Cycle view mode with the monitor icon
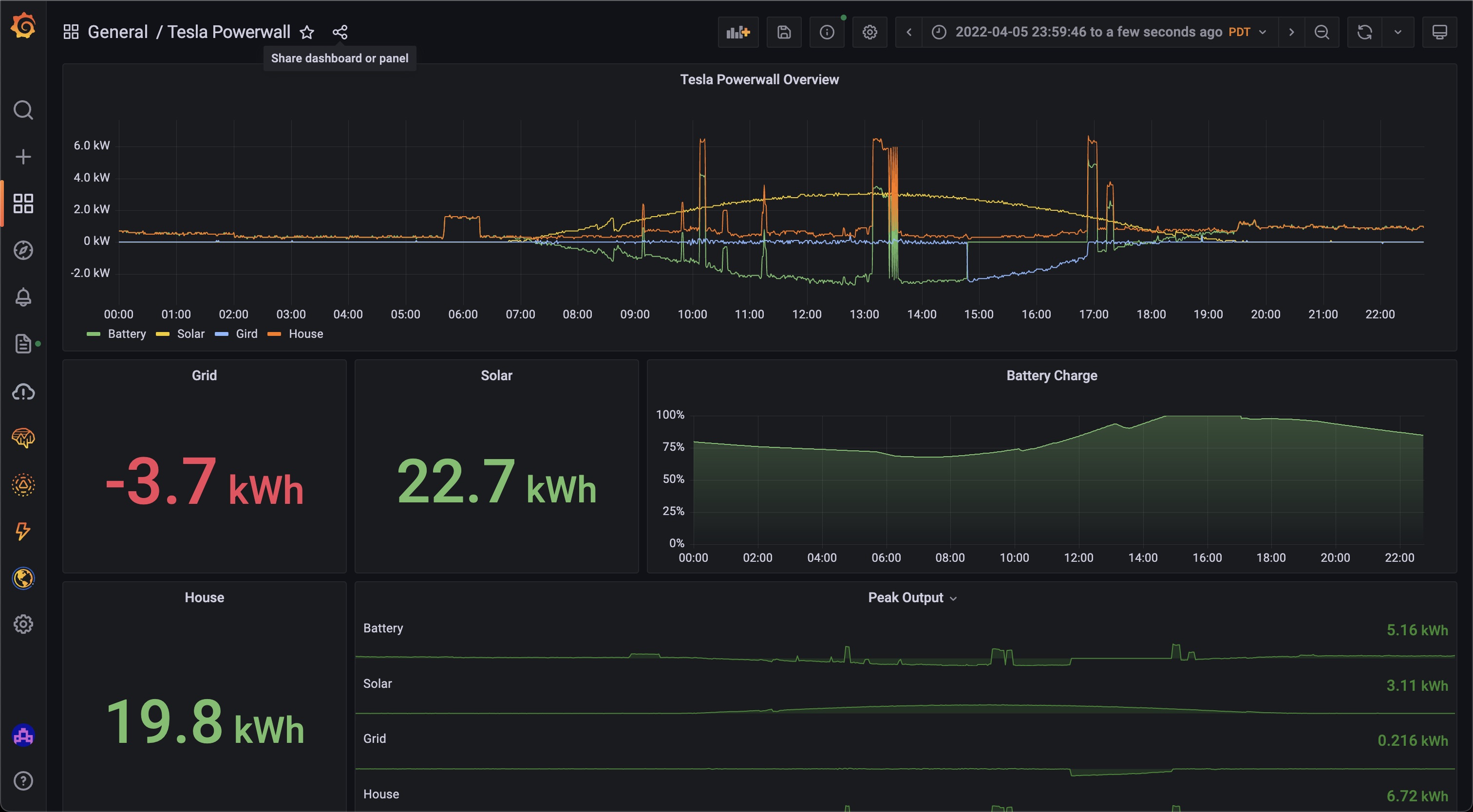The width and height of the screenshot is (1473, 812). [1439, 32]
